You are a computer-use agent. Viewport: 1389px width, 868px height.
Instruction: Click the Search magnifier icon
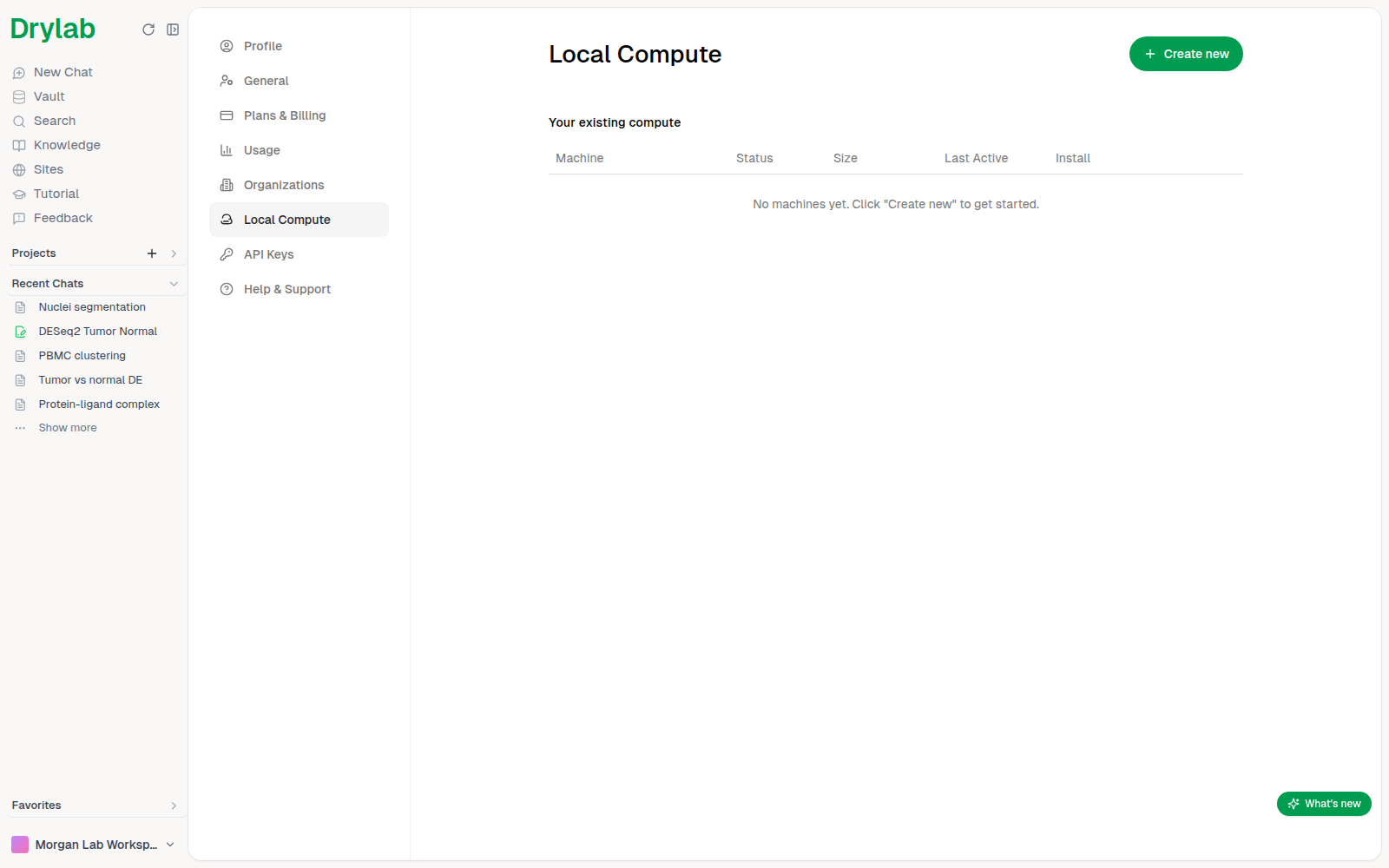pos(19,122)
